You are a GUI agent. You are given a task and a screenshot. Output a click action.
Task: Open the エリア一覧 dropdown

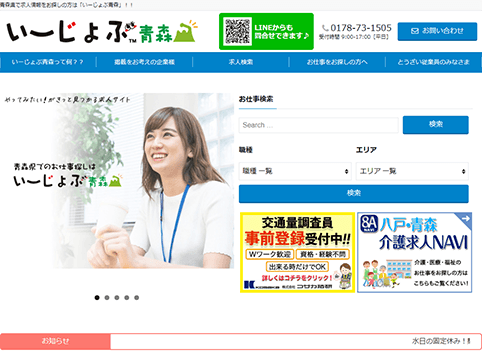[412, 171]
